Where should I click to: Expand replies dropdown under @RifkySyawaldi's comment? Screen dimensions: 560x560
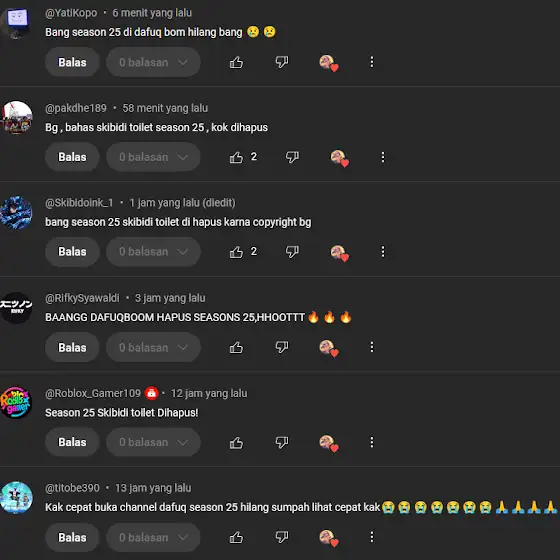point(153,347)
